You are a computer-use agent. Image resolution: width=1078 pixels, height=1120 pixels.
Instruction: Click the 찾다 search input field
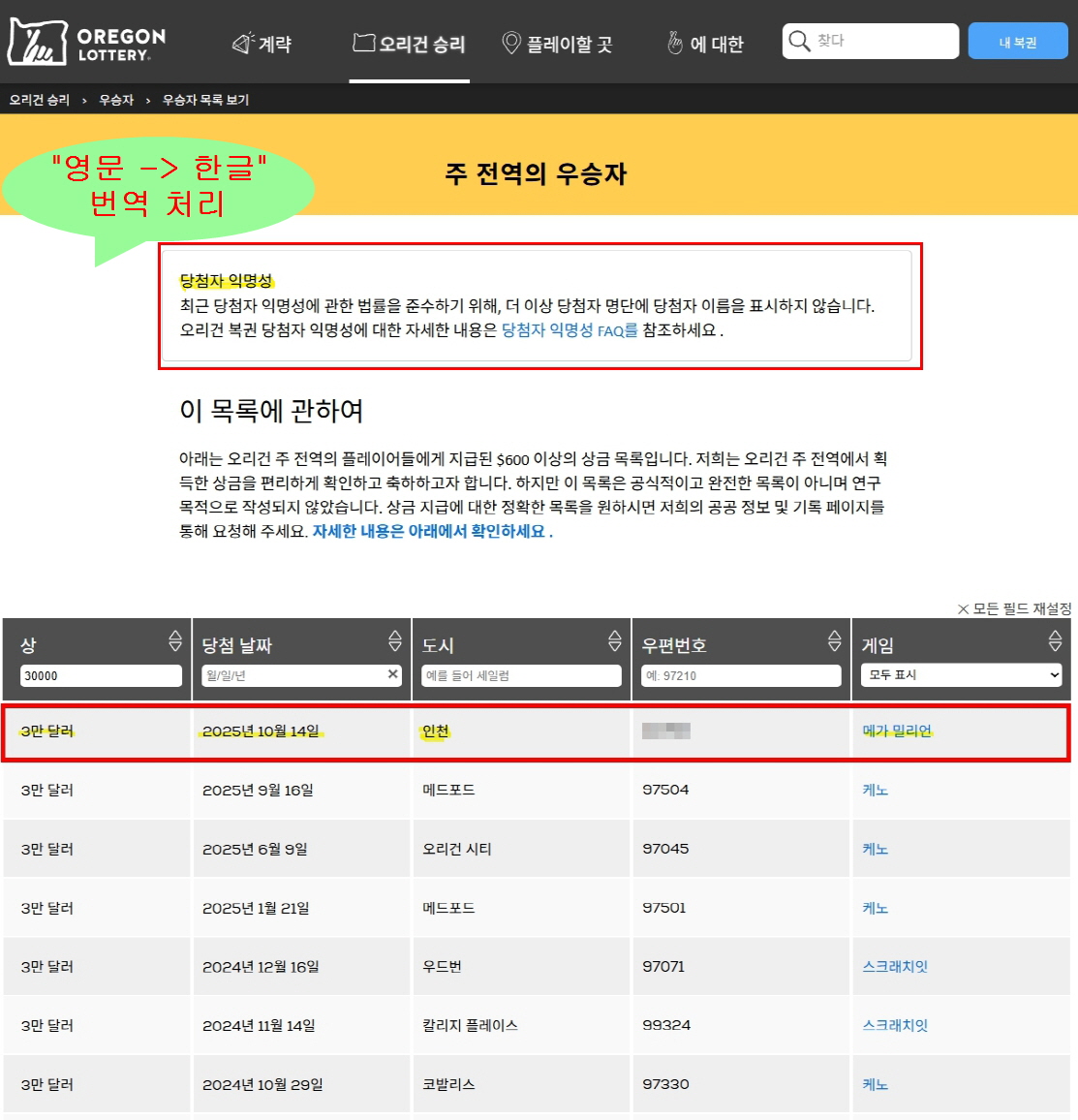click(881, 41)
